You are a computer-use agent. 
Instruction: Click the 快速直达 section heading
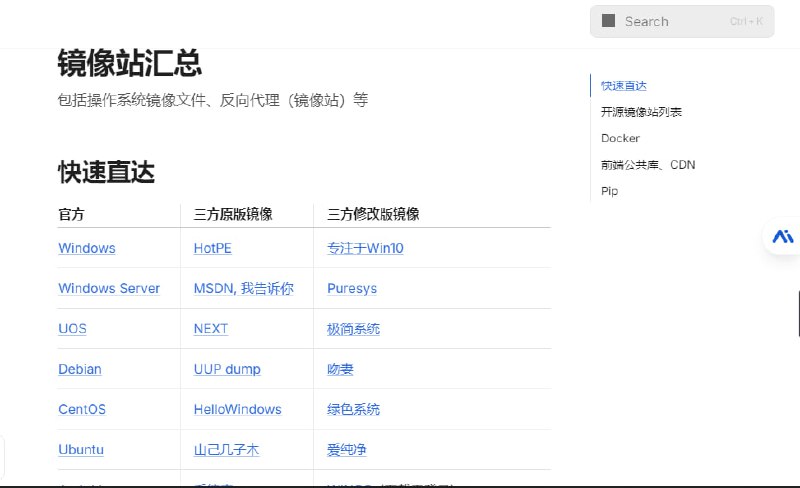pyautogui.click(x=106, y=172)
